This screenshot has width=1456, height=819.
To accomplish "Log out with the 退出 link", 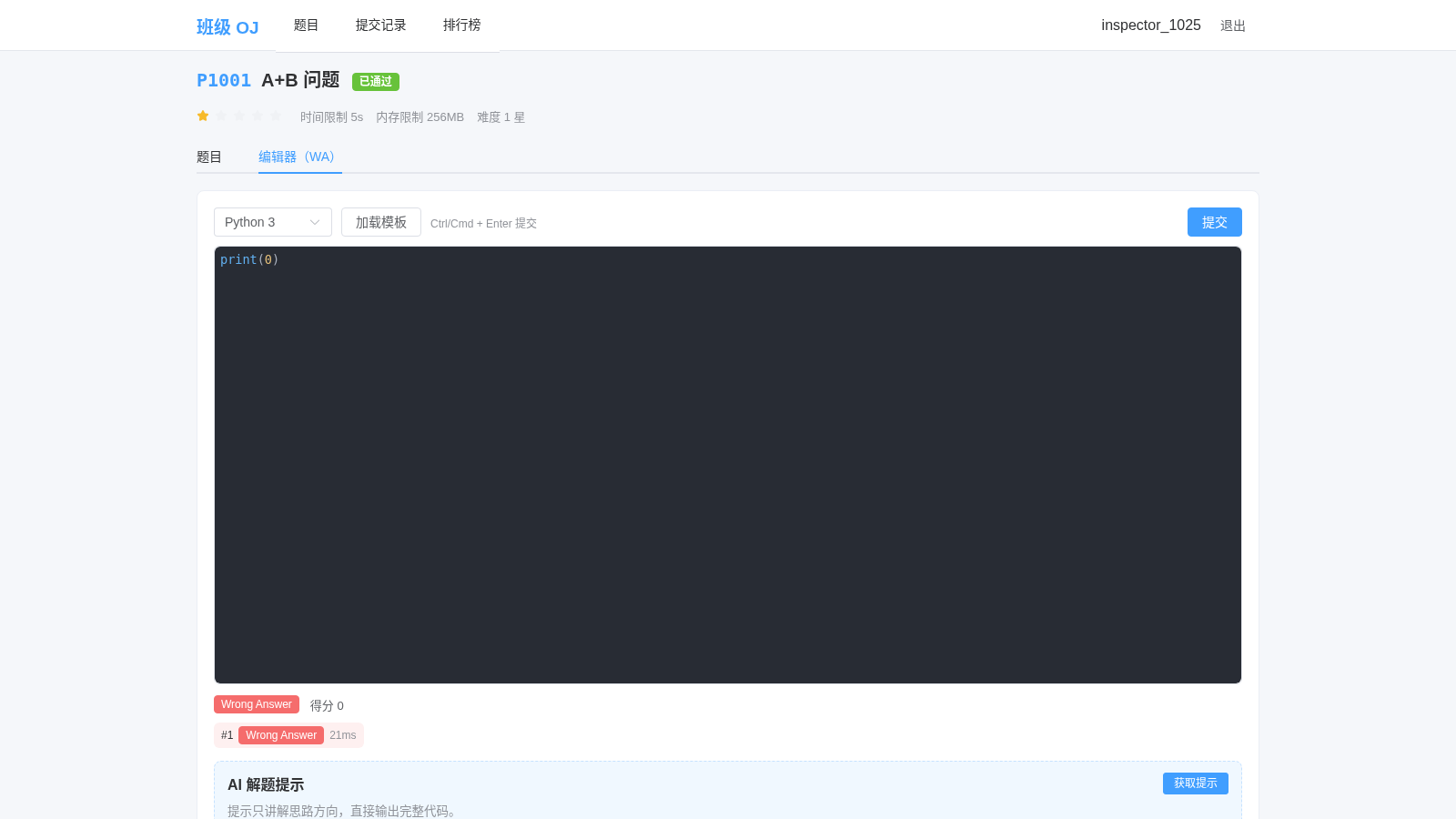I will [1232, 25].
